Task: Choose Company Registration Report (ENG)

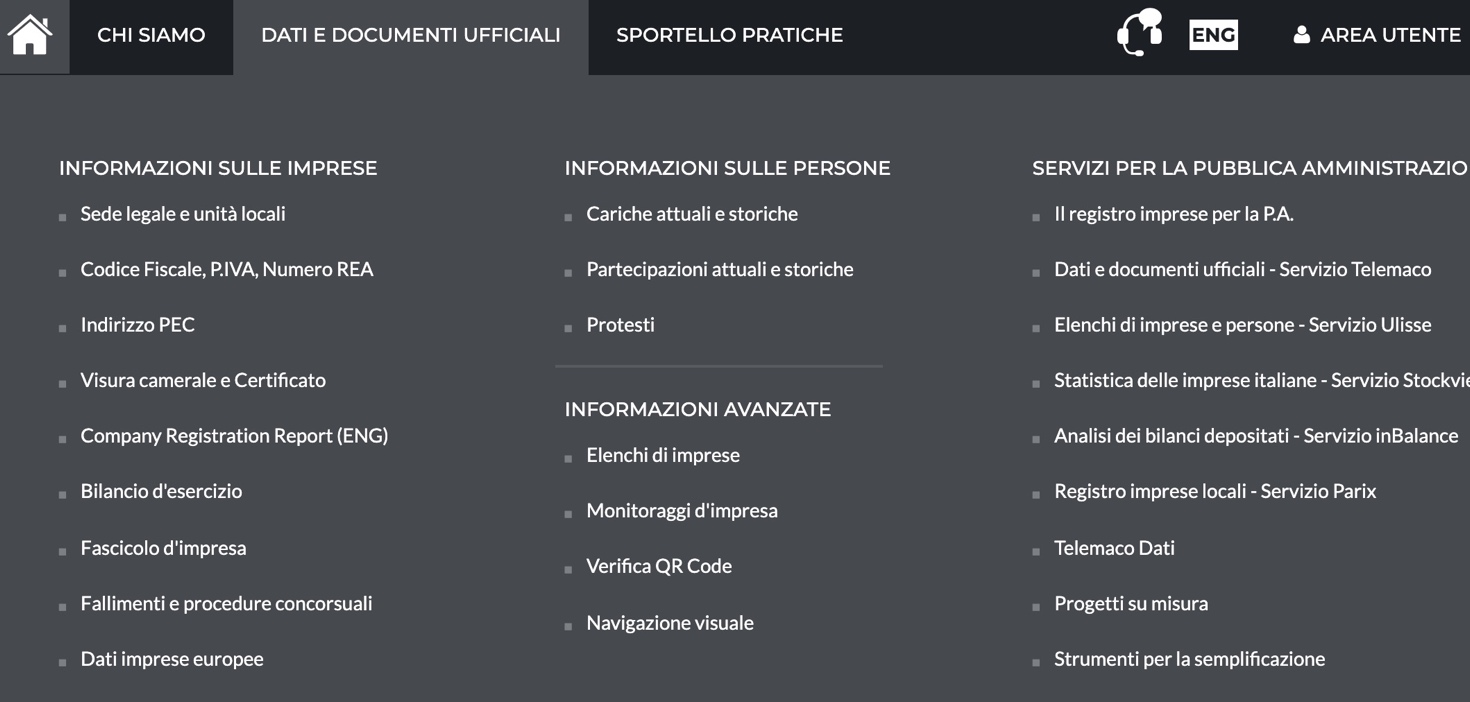Action: tap(234, 436)
